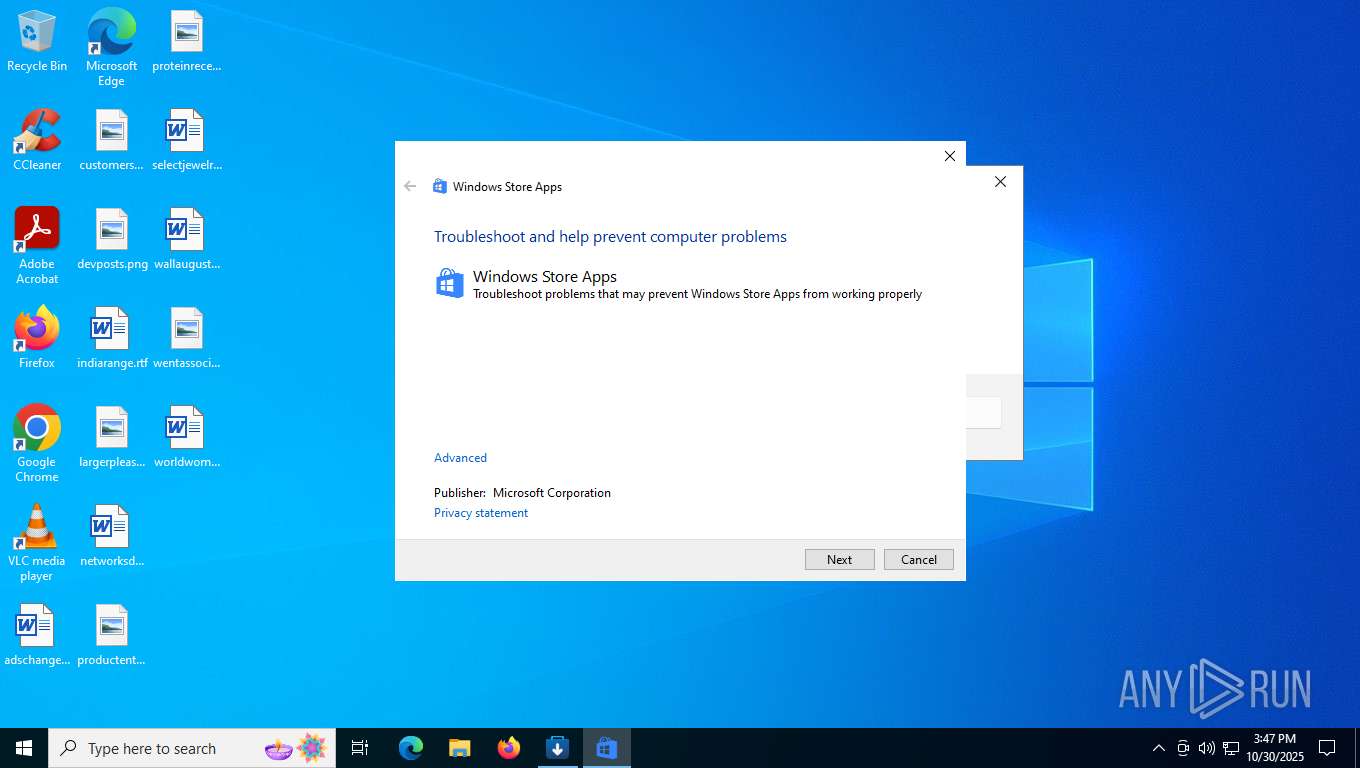The width and height of the screenshot is (1360, 768).
Task: Select the productent... image file
Action: 111,635
